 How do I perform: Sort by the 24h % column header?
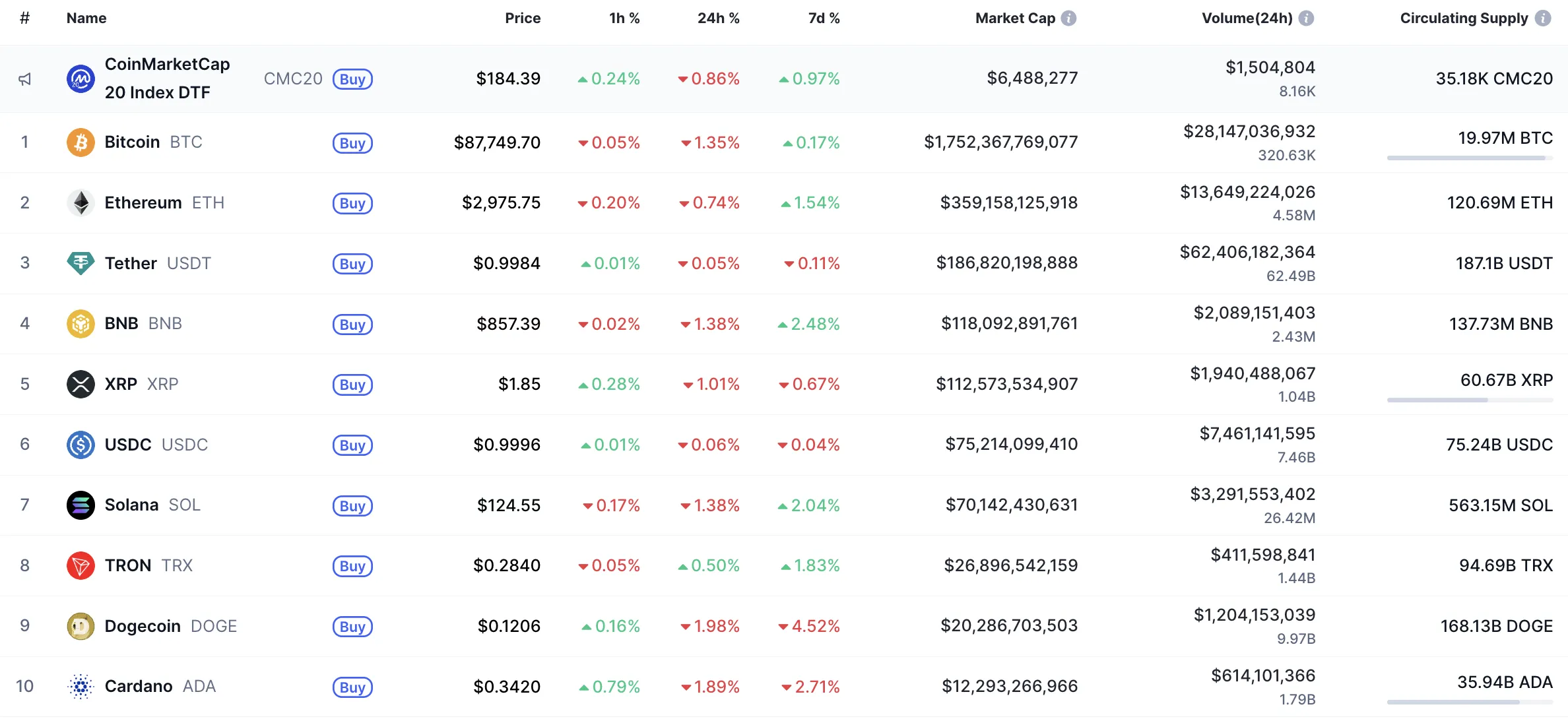(718, 18)
